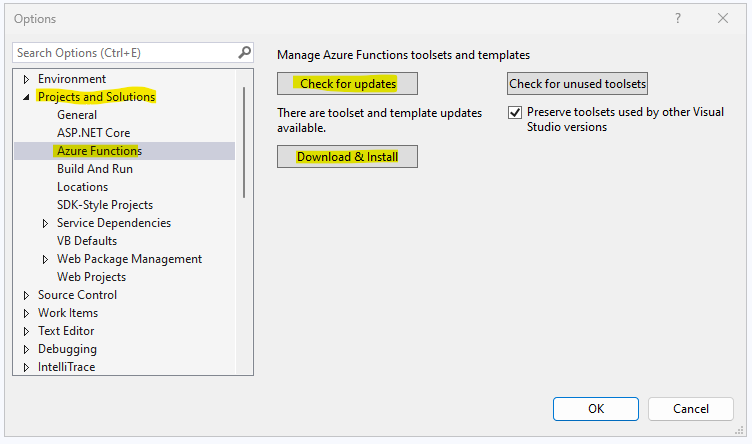Click the options tree scrollbar thumb

coord(244,142)
